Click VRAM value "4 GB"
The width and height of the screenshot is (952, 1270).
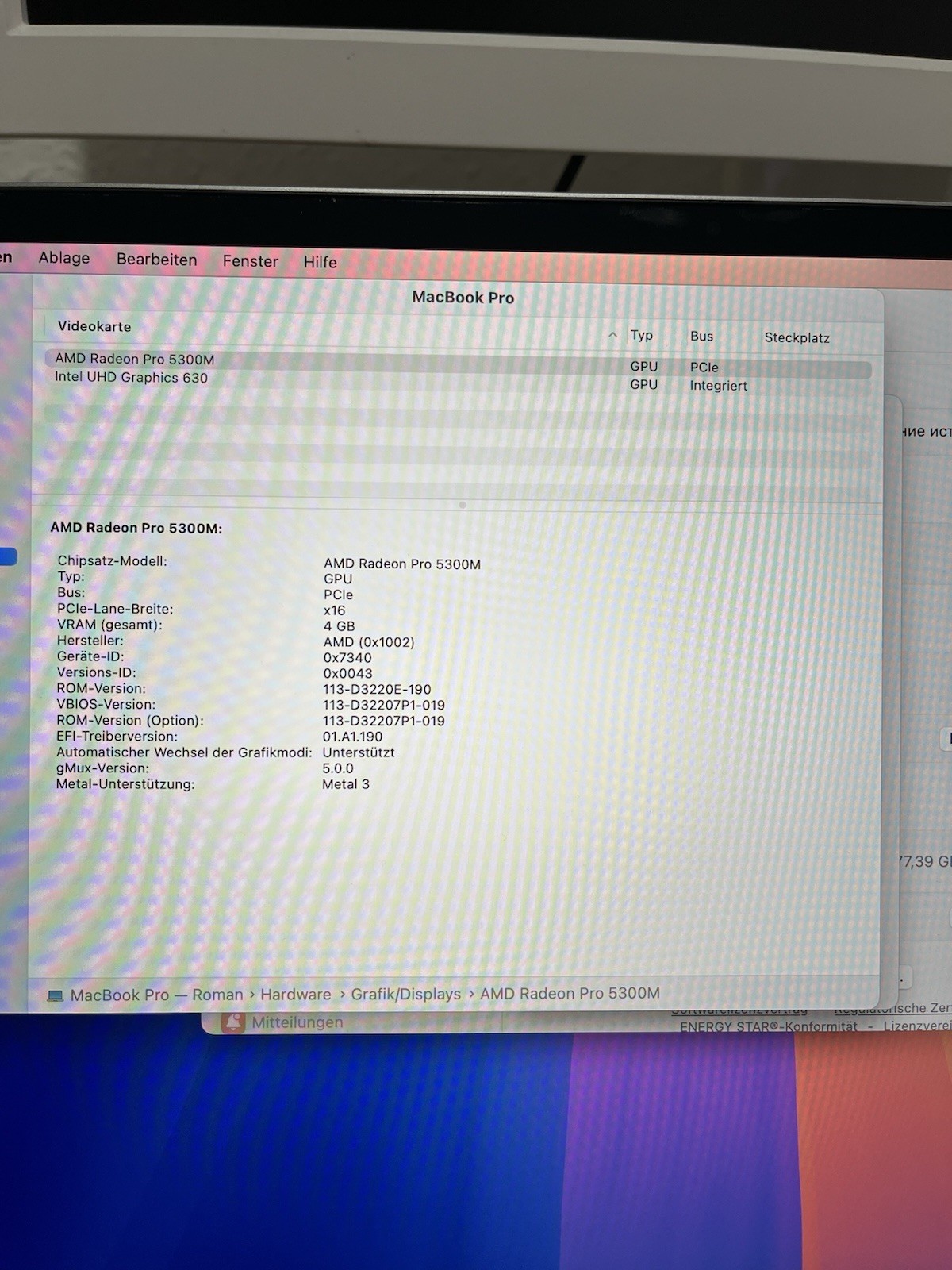click(x=339, y=626)
